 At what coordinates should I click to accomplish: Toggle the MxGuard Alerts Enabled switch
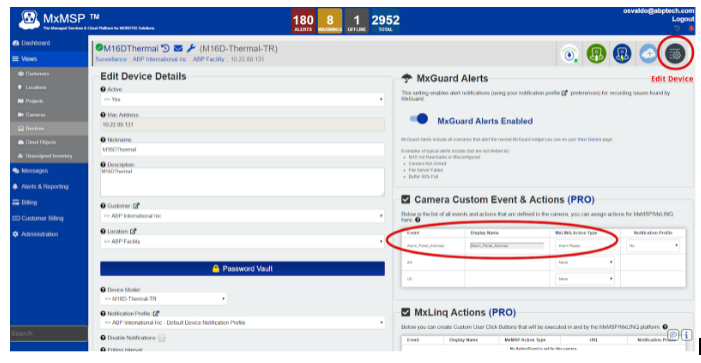[419, 119]
